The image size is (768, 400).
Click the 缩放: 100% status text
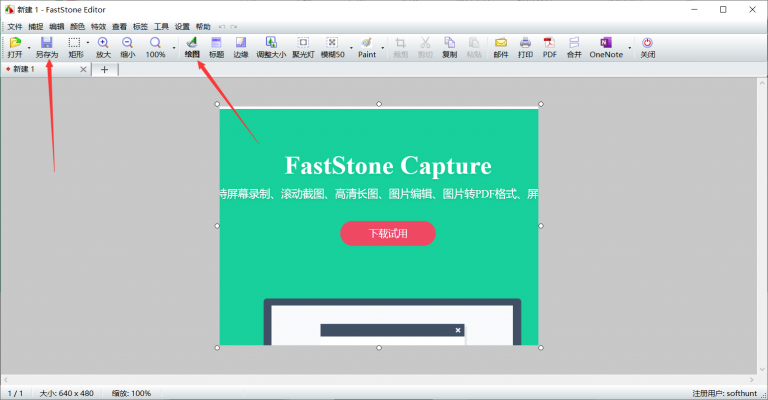coord(131,393)
